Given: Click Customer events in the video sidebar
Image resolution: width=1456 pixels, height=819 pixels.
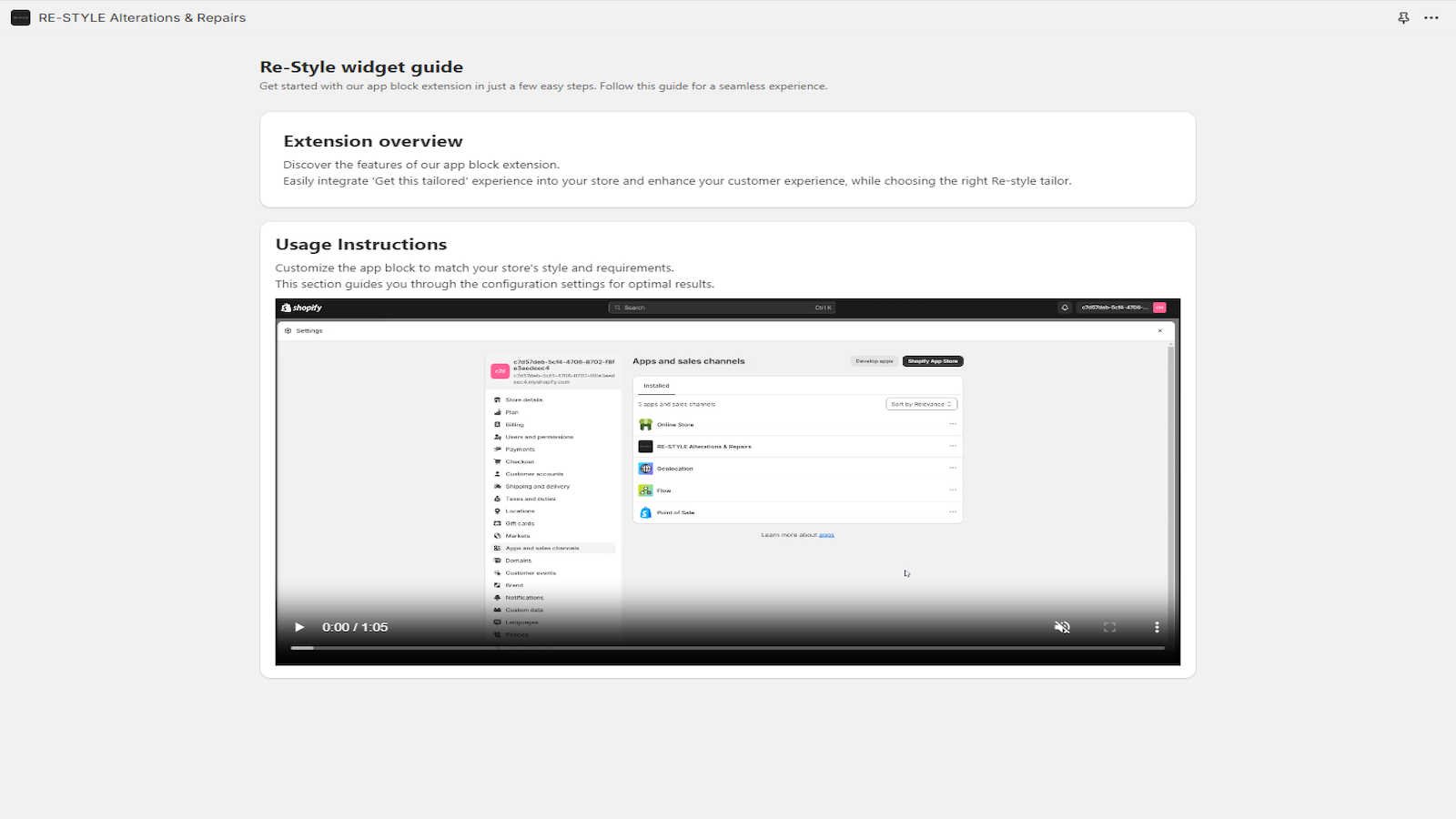Looking at the screenshot, I should pyautogui.click(x=531, y=573).
